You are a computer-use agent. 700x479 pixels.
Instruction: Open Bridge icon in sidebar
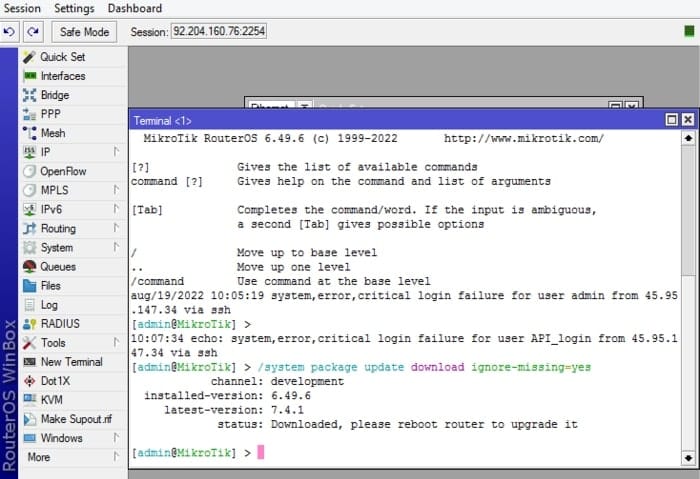coord(29,95)
